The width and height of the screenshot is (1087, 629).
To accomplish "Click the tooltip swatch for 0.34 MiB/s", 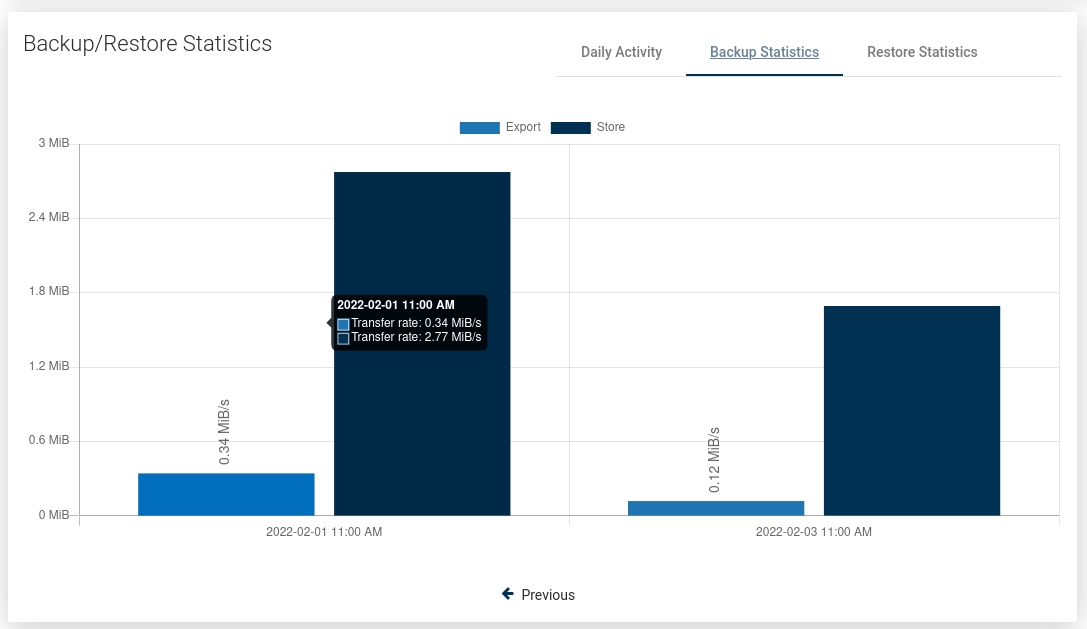I will (343, 324).
